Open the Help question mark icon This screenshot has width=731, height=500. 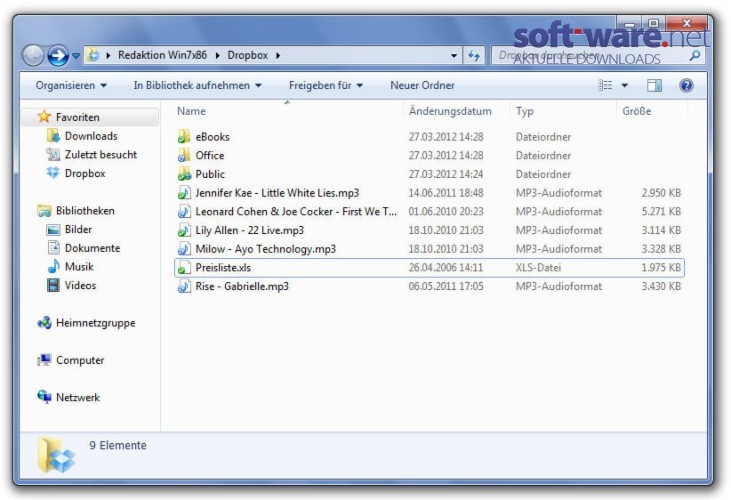pos(686,85)
